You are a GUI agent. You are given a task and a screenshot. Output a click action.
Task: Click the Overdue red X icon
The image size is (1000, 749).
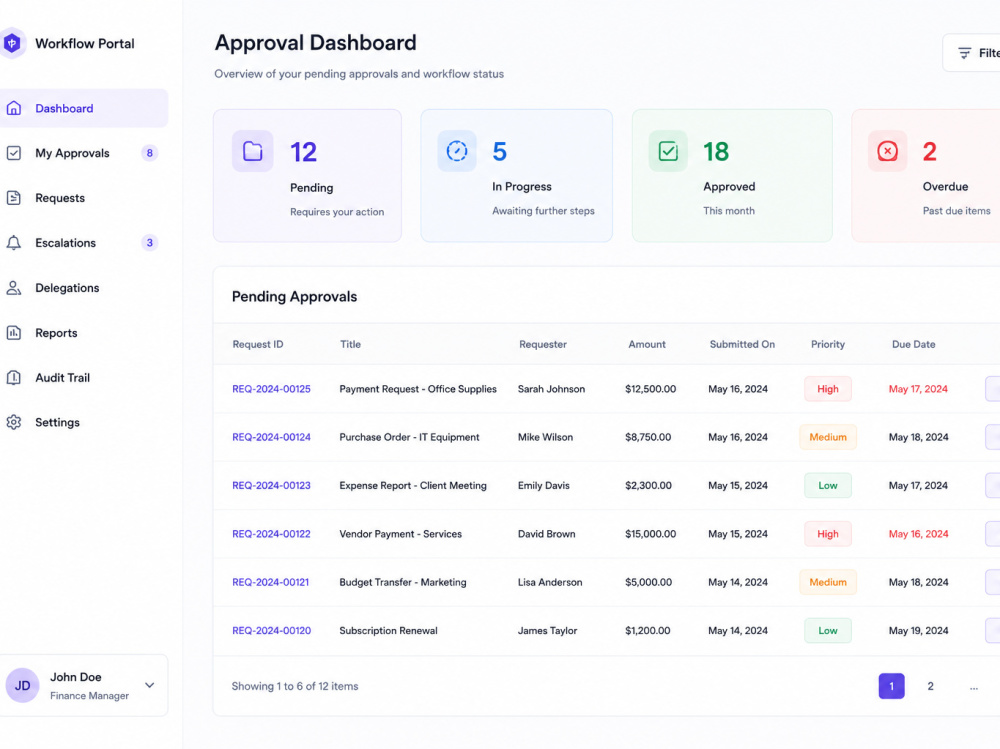coord(887,151)
